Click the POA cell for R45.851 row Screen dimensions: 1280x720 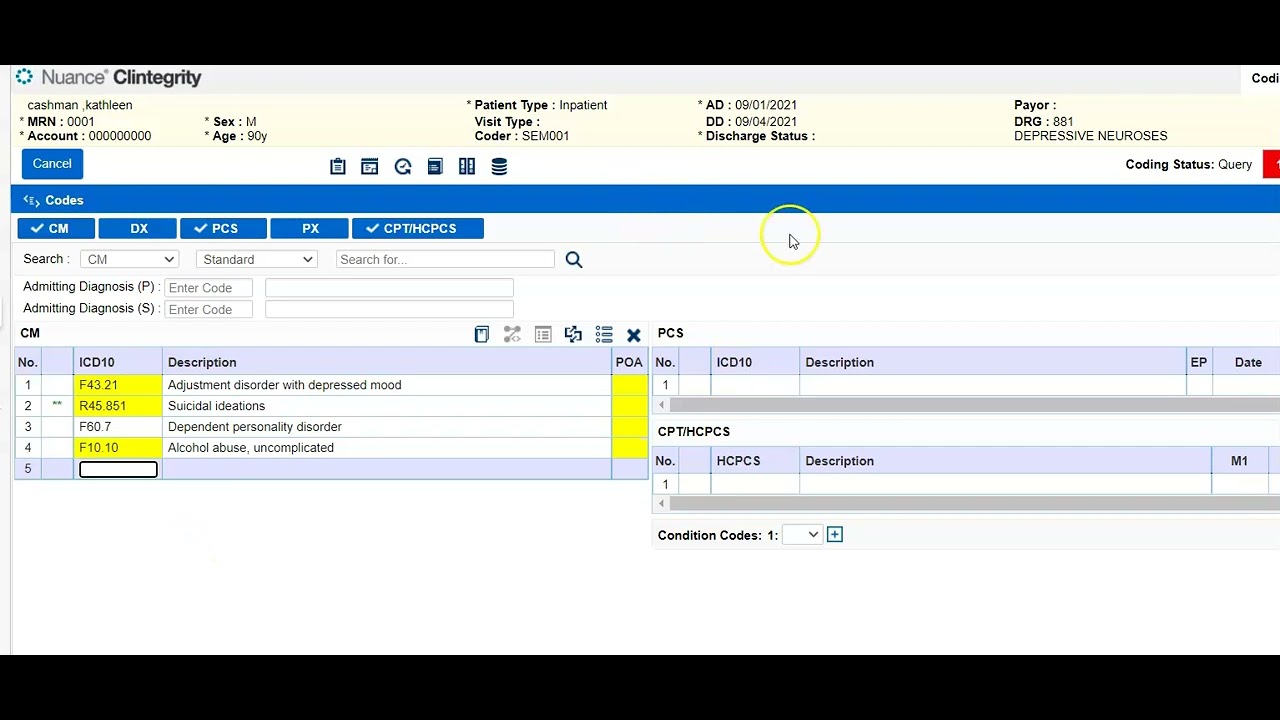point(630,406)
